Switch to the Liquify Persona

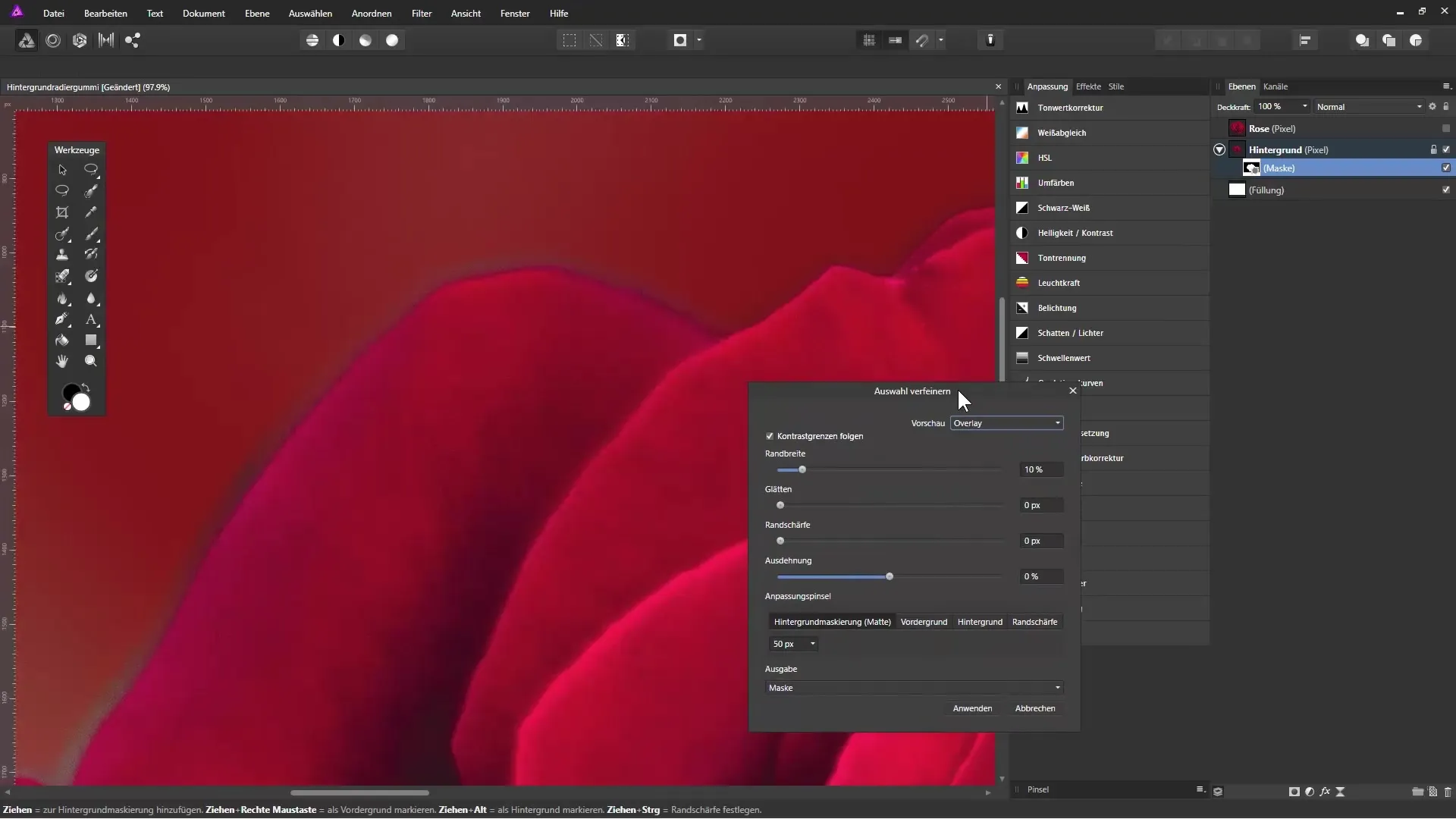coord(53,40)
